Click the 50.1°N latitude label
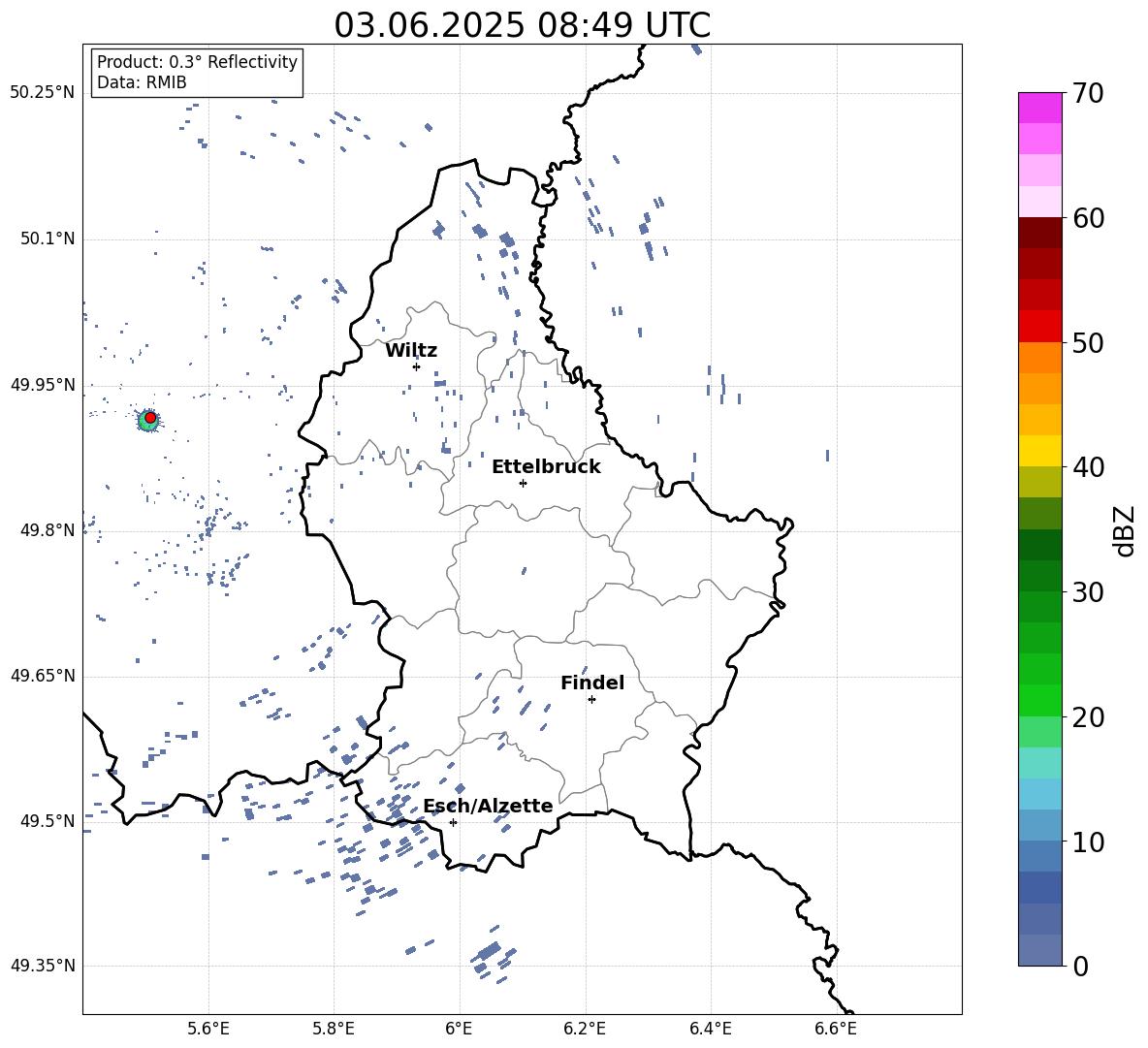 (x=48, y=239)
